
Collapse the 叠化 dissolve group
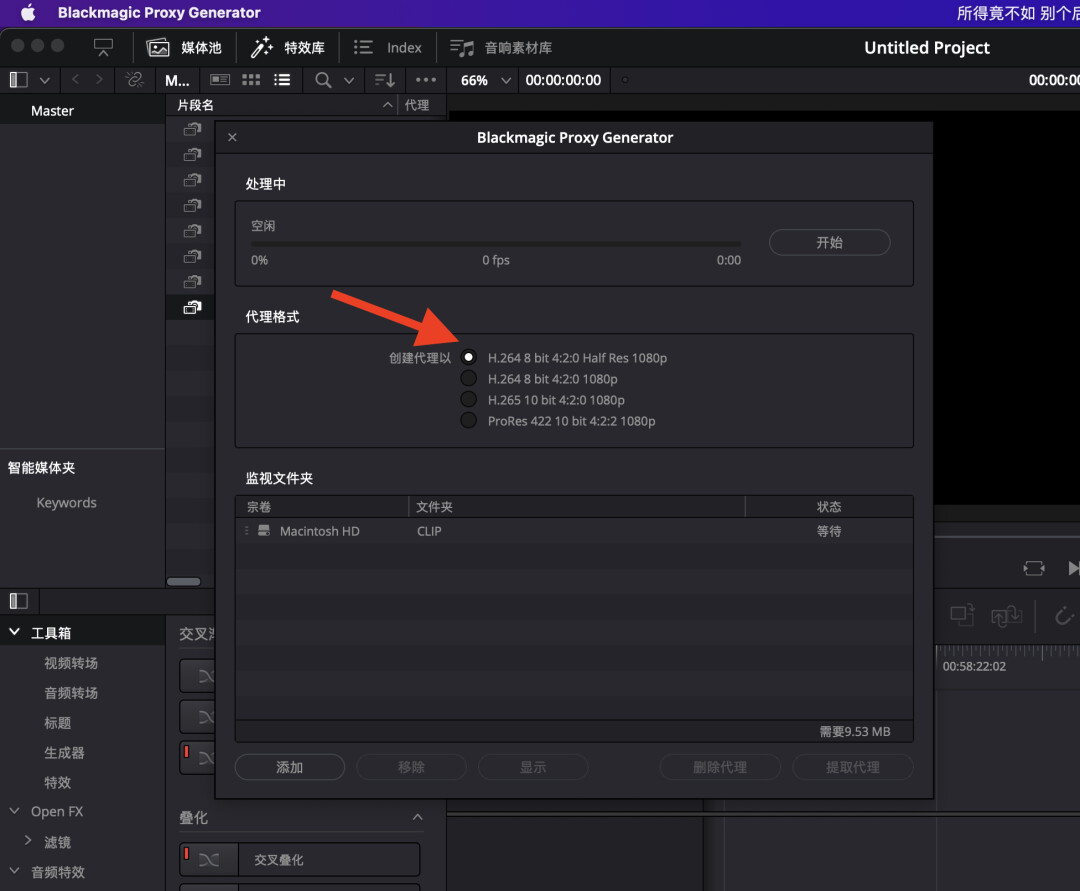417,817
